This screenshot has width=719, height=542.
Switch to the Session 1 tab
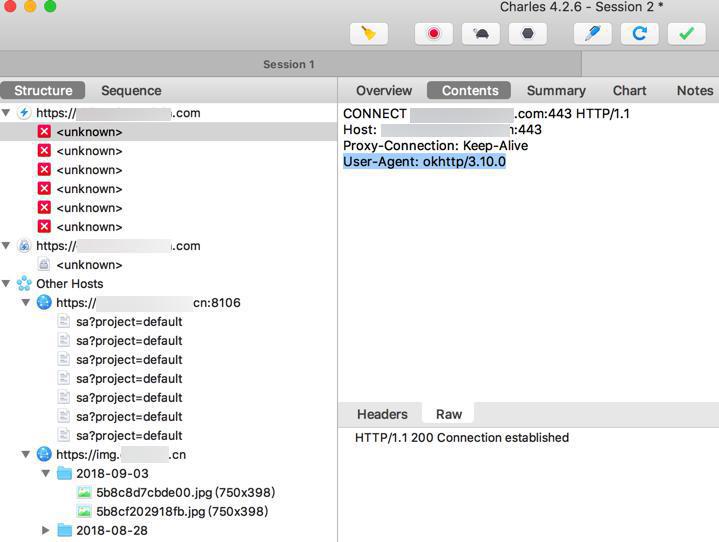coord(289,64)
